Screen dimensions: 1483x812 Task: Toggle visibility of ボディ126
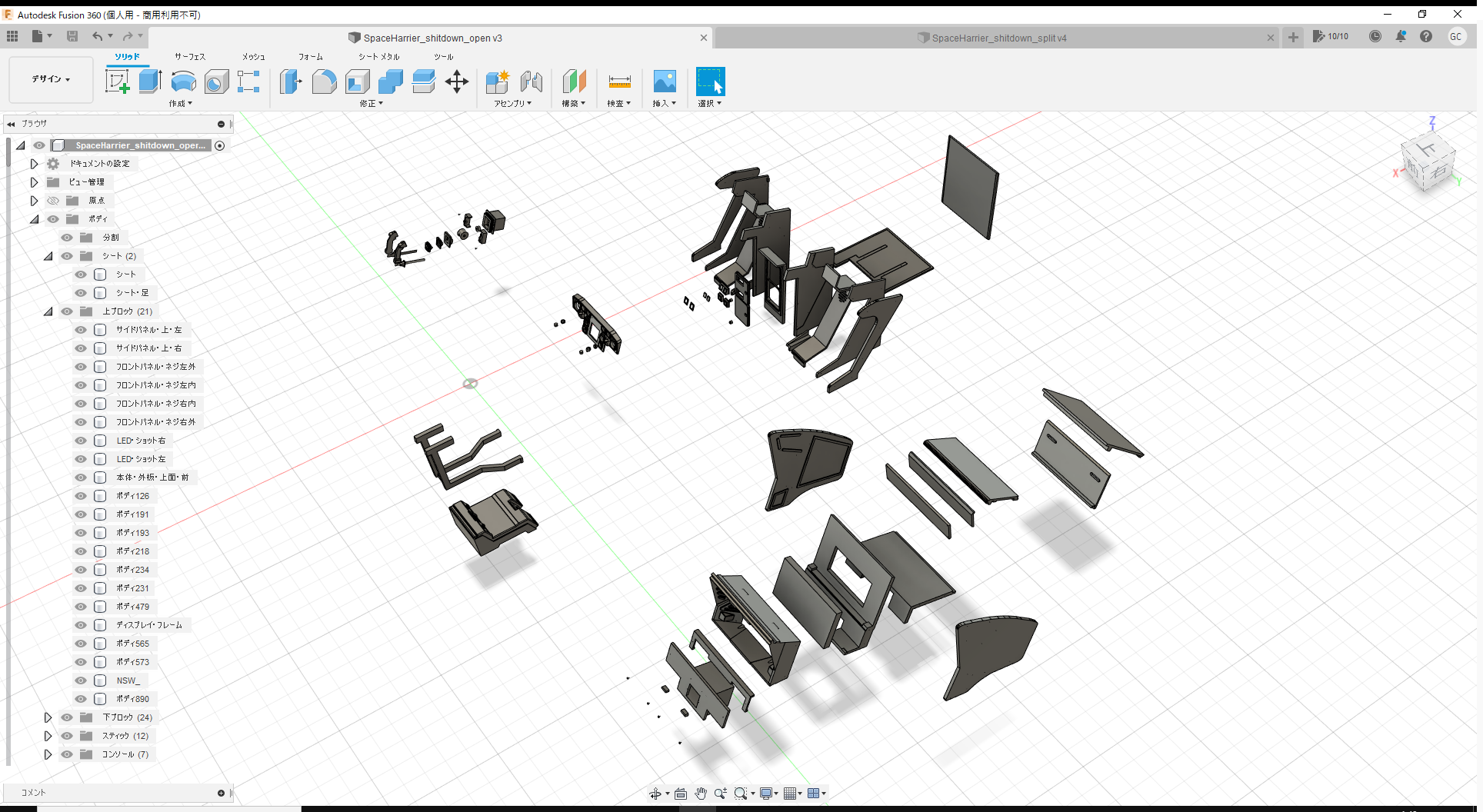[x=80, y=496]
